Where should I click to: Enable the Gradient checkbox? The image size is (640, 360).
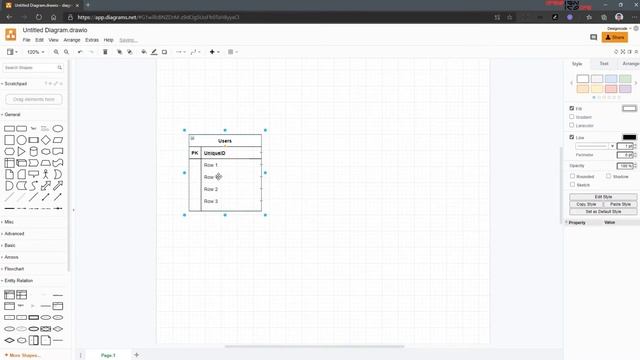point(572,117)
